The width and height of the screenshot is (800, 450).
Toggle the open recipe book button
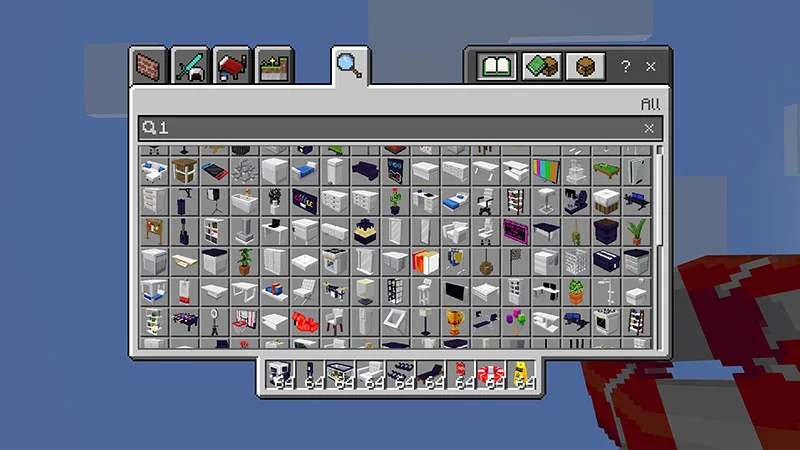tap(497, 67)
